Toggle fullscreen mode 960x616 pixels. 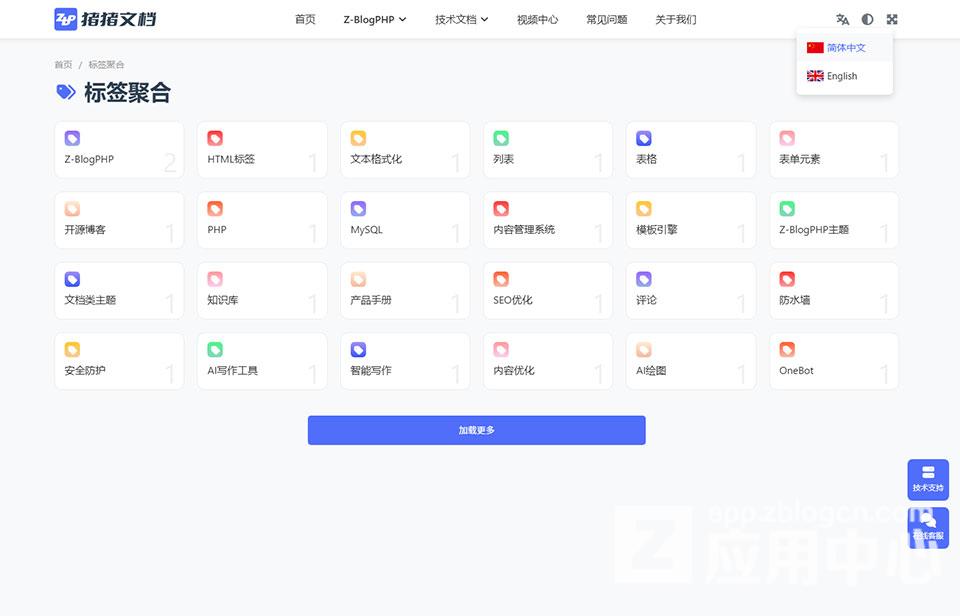[x=891, y=18]
